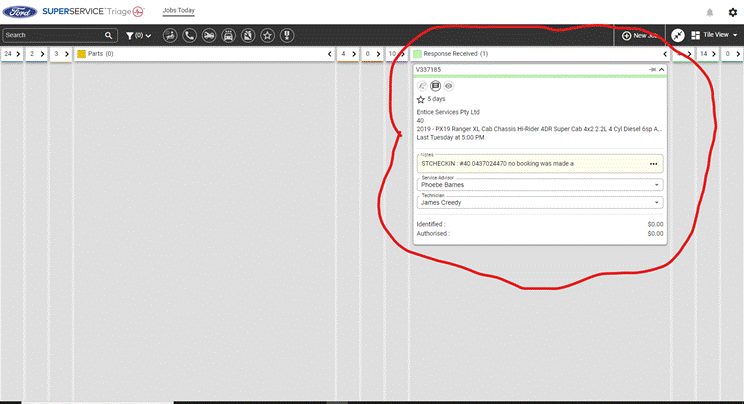The image size is (744, 404).
Task: Click job number V337185
Action: click(428, 70)
